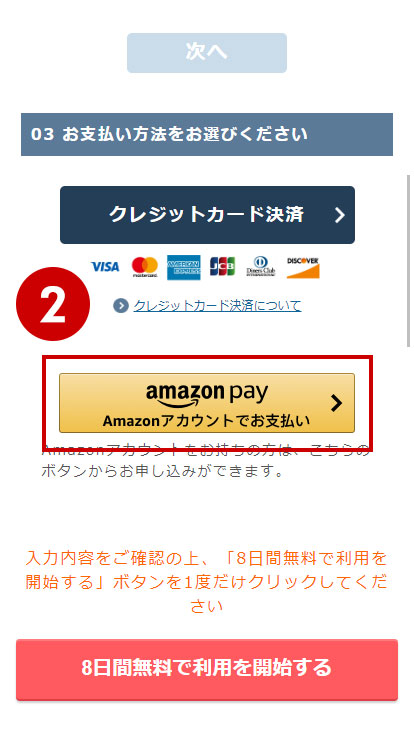Click the 次へ button
Viewport: 414px width, 753px height.
207,53
